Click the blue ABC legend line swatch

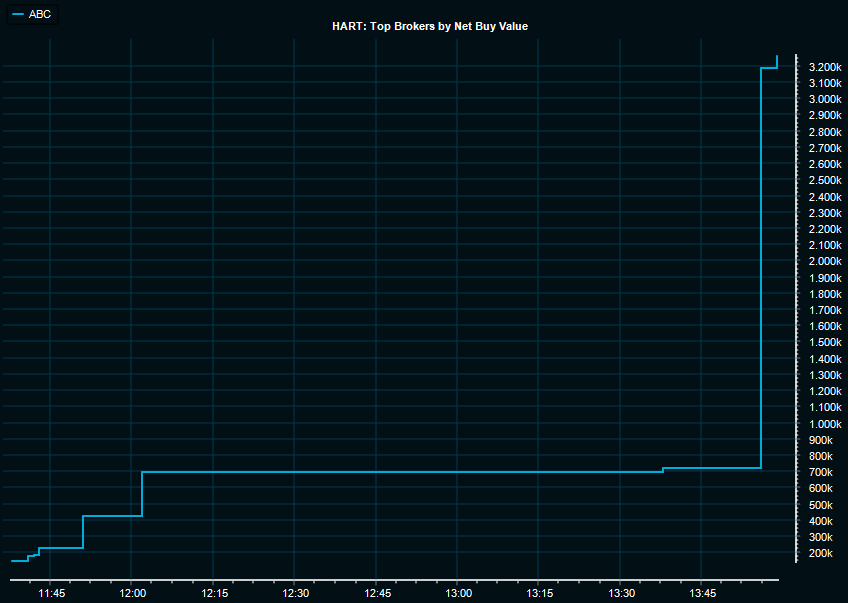tap(18, 14)
